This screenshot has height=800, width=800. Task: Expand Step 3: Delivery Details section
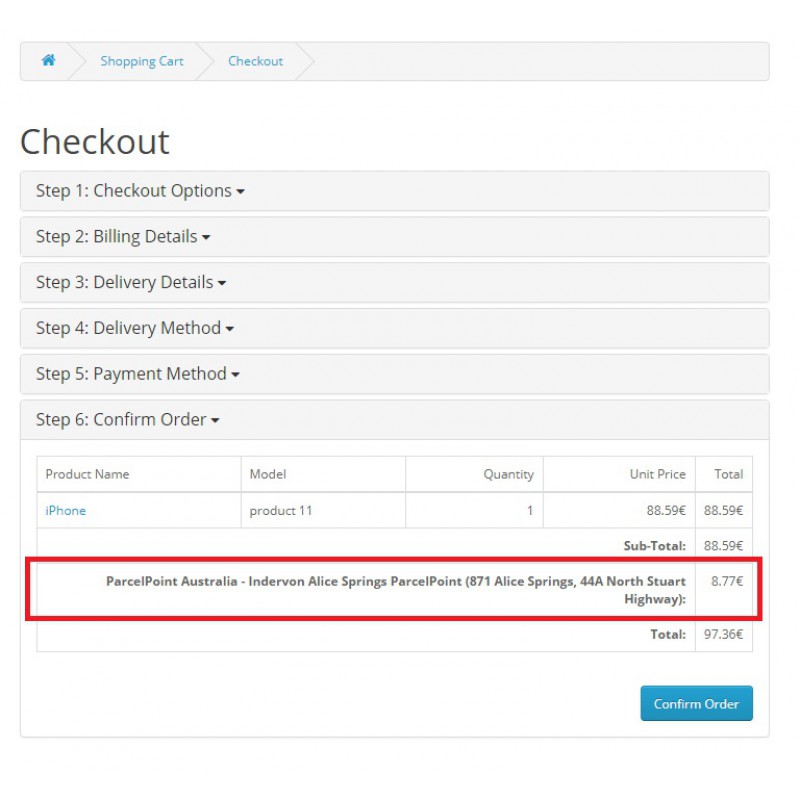pos(124,283)
